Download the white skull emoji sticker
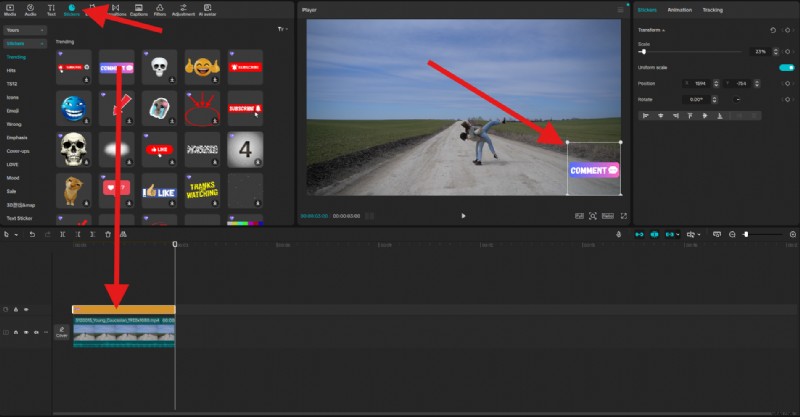 [172, 80]
